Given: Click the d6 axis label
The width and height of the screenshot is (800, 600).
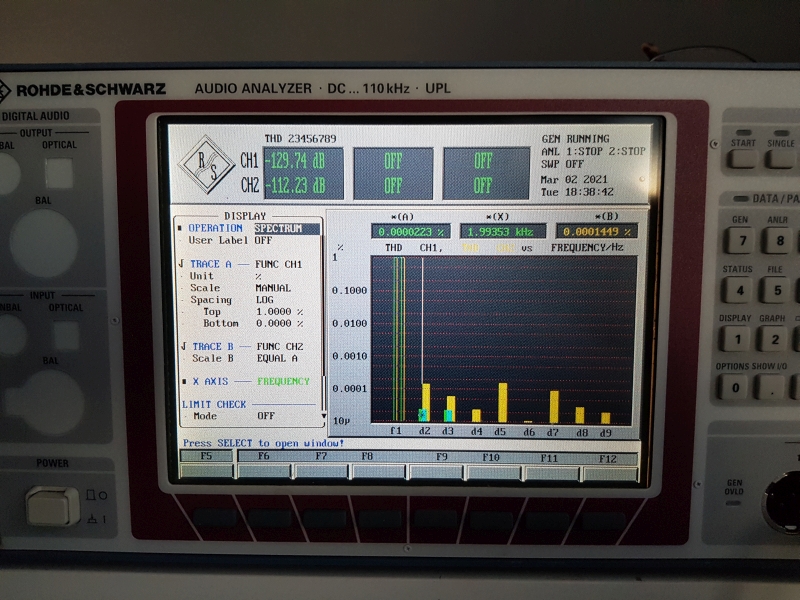Looking at the screenshot, I should 529,433.
